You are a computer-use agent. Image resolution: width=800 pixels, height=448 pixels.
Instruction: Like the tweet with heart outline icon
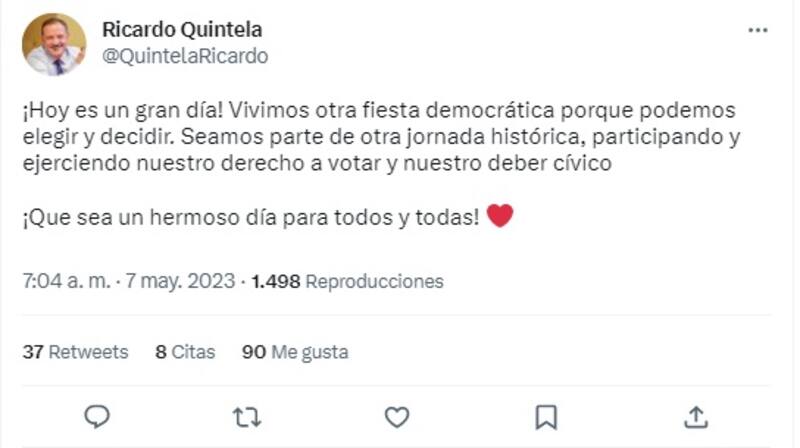click(x=397, y=416)
